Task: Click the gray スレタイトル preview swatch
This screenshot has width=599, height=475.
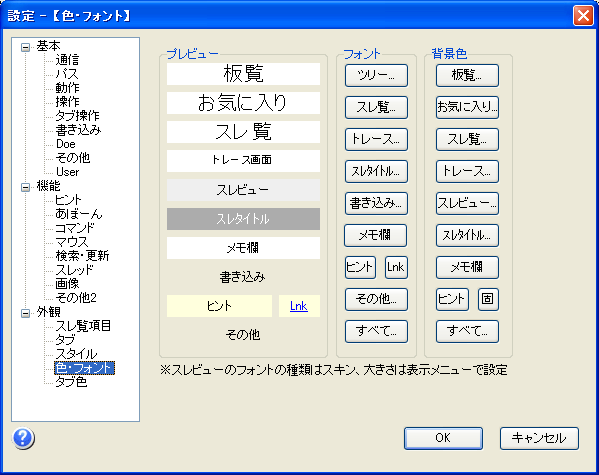Action: point(243,219)
